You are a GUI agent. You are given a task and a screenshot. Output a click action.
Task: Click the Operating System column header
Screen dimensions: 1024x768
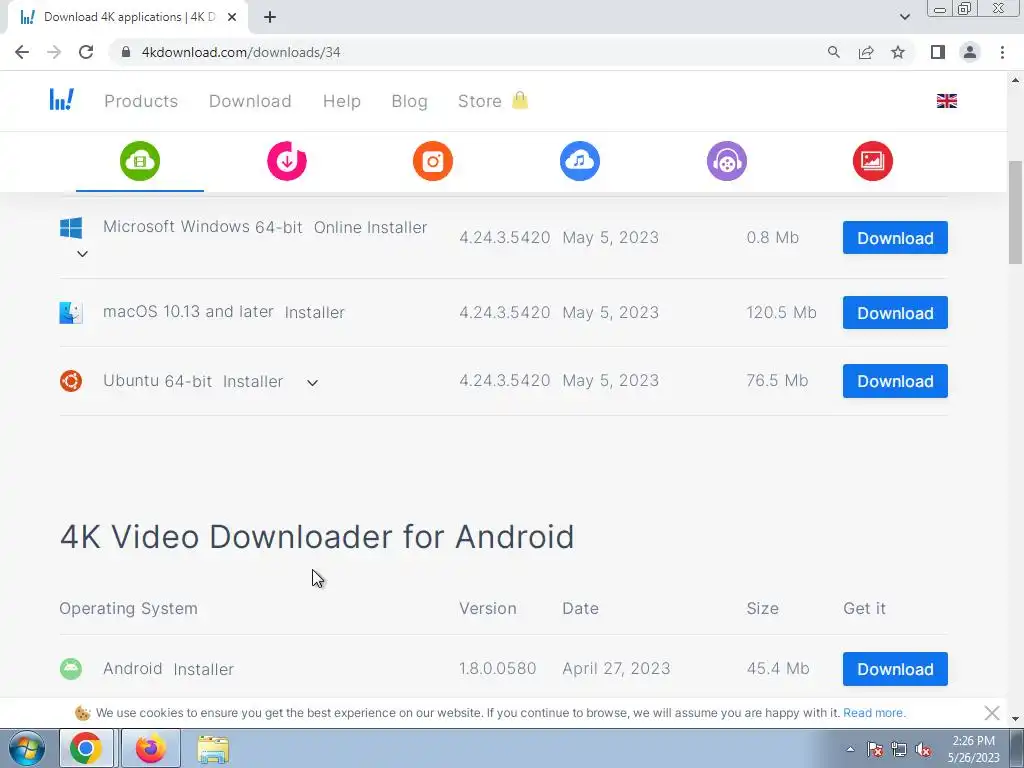(x=128, y=609)
